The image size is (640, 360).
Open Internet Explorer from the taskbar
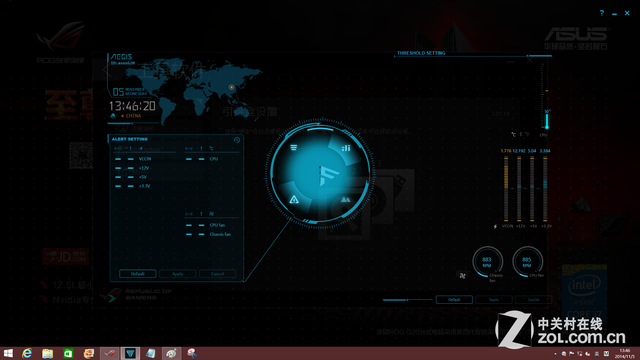[x=27, y=353]
